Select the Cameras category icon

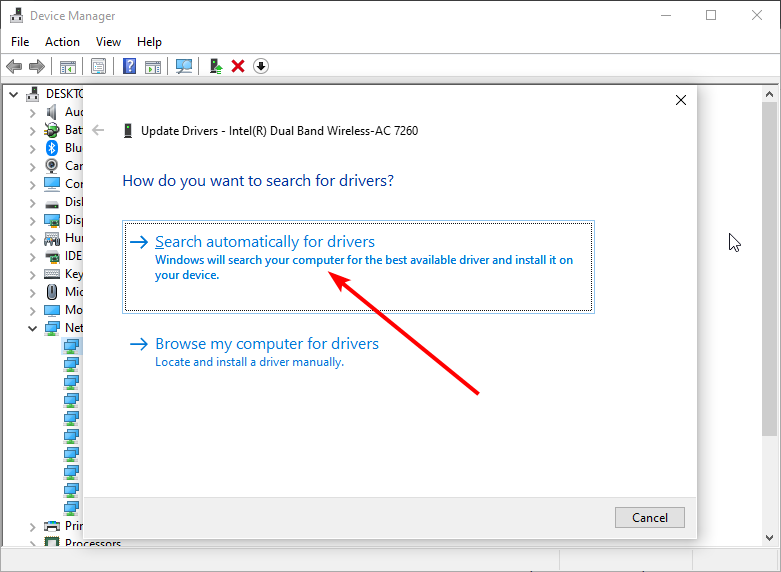coord(51,166)
